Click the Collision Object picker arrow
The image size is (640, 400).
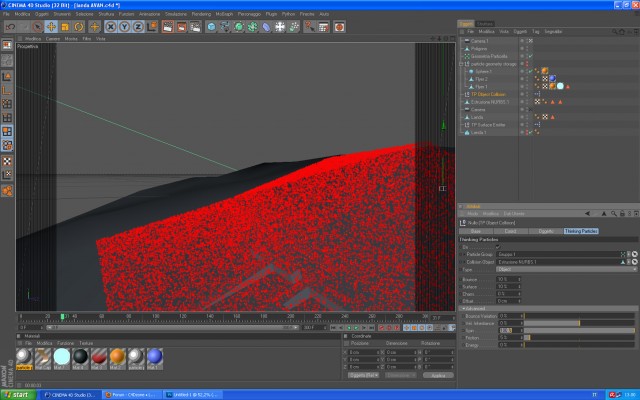point(635,262)
